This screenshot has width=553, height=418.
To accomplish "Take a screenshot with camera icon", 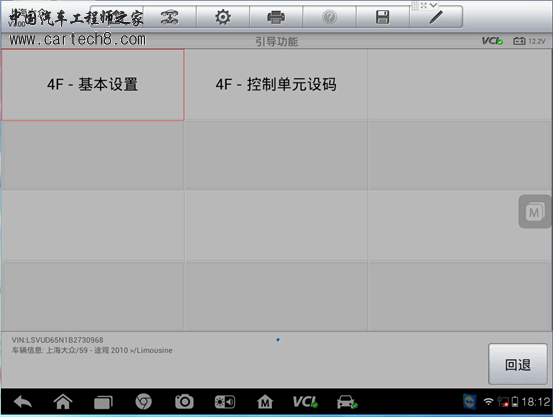I will 184,402.
